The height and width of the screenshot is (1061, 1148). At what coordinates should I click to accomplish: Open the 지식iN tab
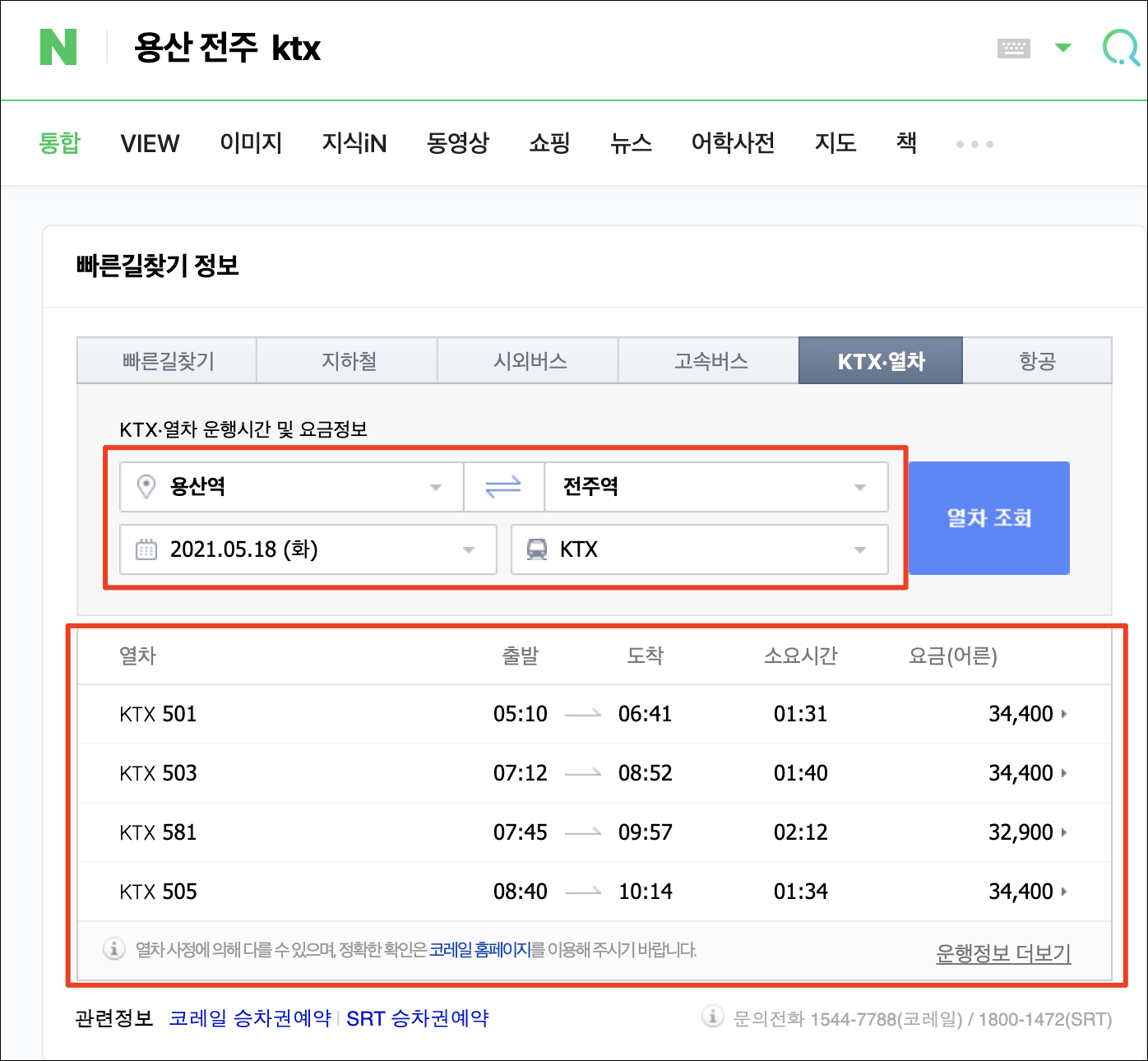point(354,143)
